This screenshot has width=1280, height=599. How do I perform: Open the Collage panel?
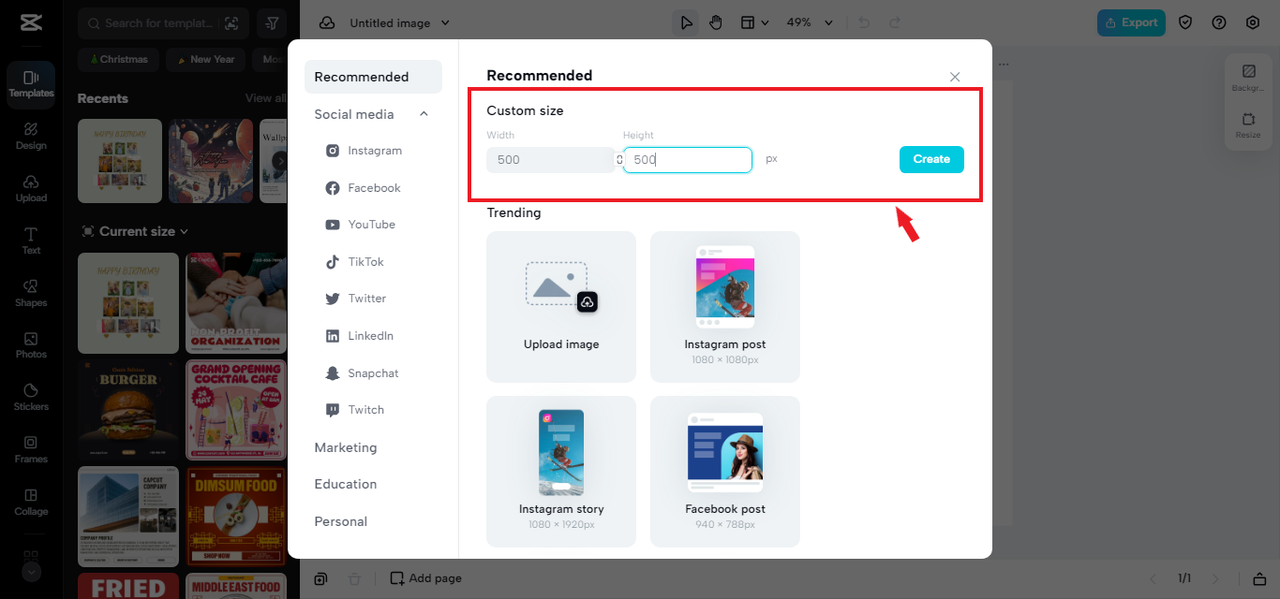31,502
